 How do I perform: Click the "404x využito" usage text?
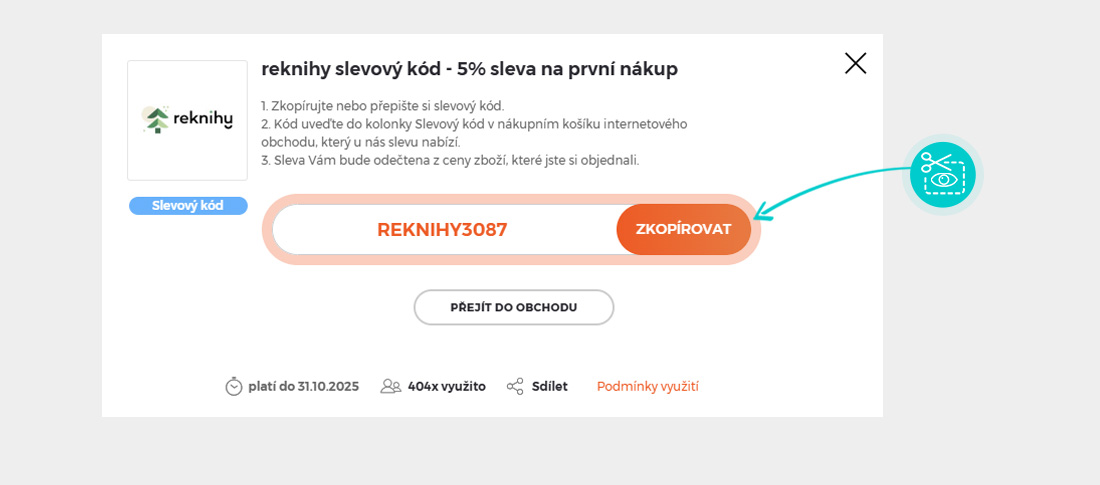point(446,386)
